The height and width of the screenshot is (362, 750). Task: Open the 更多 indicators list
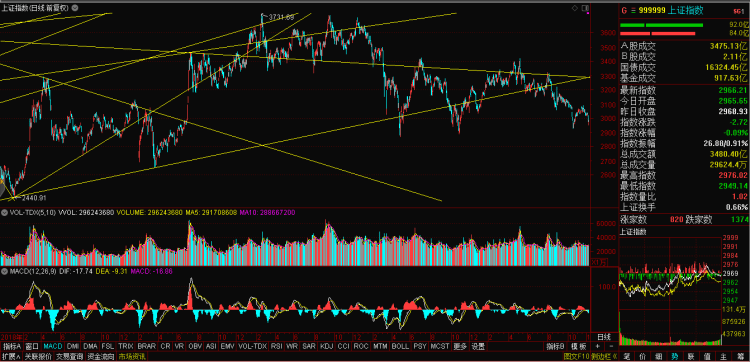point(460,346)
